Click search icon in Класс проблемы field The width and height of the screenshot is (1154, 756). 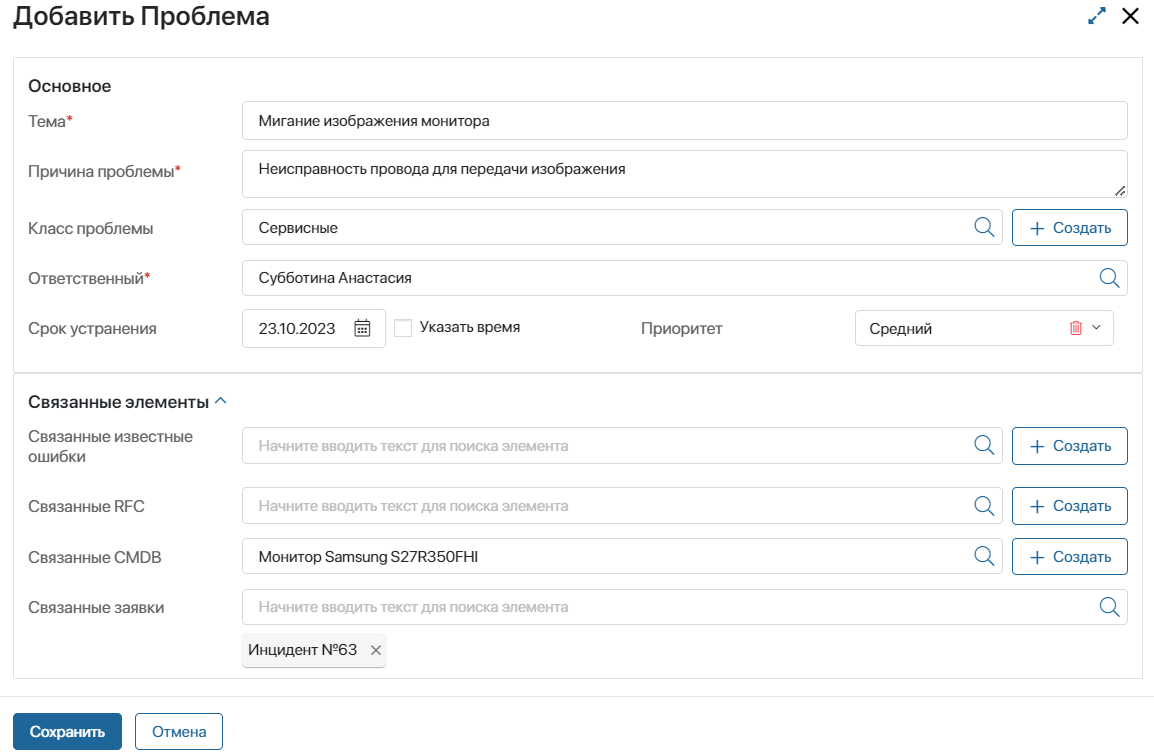click(x=984, y=227)
